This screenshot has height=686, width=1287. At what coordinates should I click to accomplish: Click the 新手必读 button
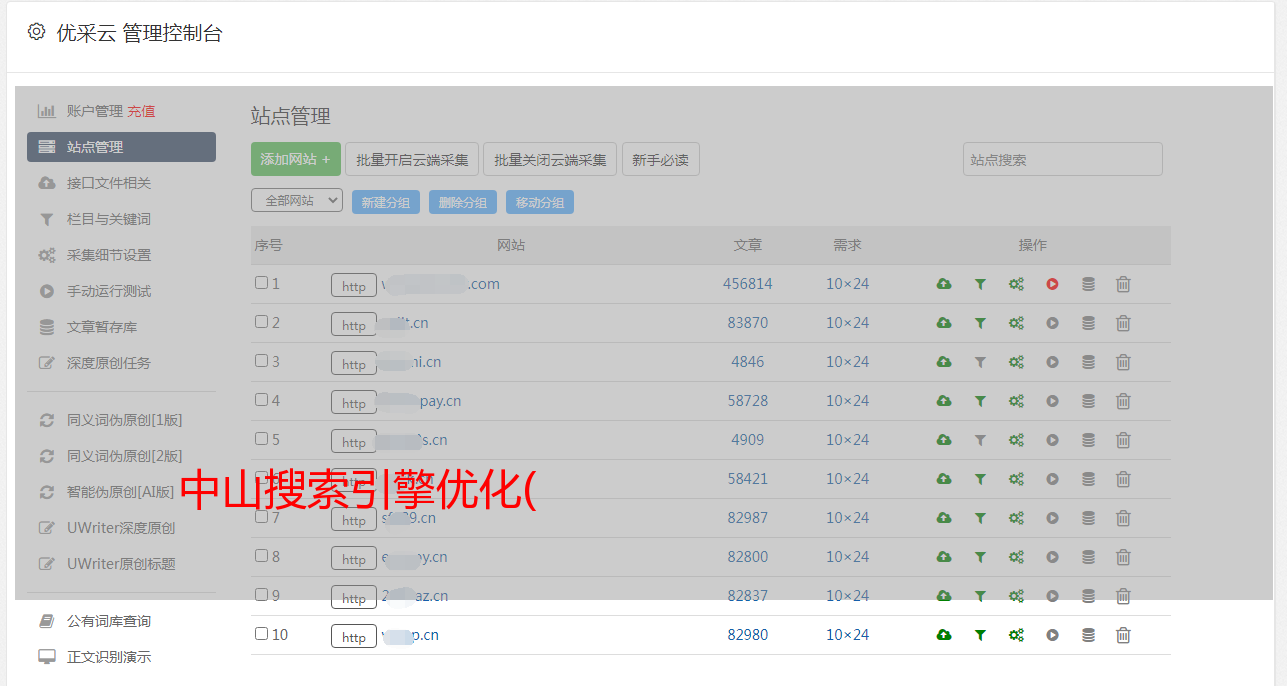click(660, 159)
